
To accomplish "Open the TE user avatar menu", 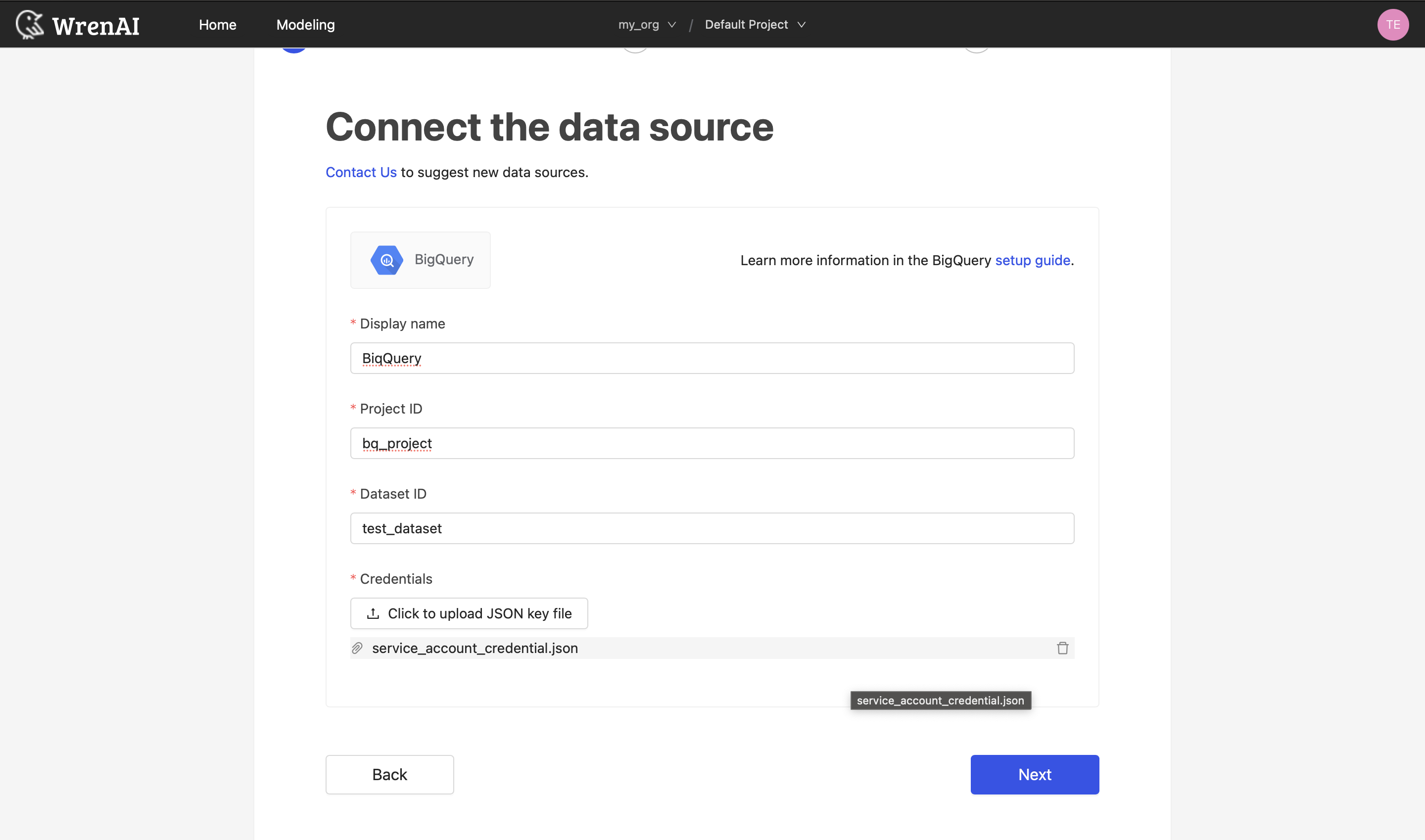I will [x=1393, y=24].
